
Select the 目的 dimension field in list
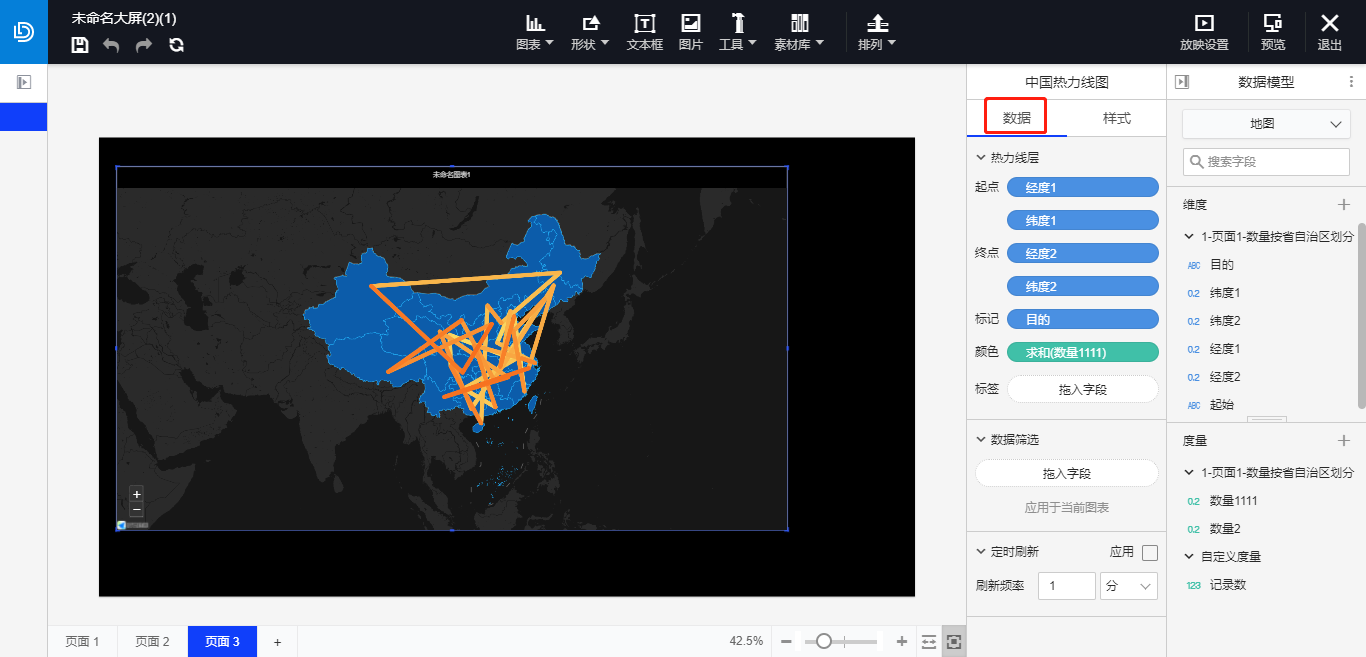pyautogui.click(x=1222, y=265)
